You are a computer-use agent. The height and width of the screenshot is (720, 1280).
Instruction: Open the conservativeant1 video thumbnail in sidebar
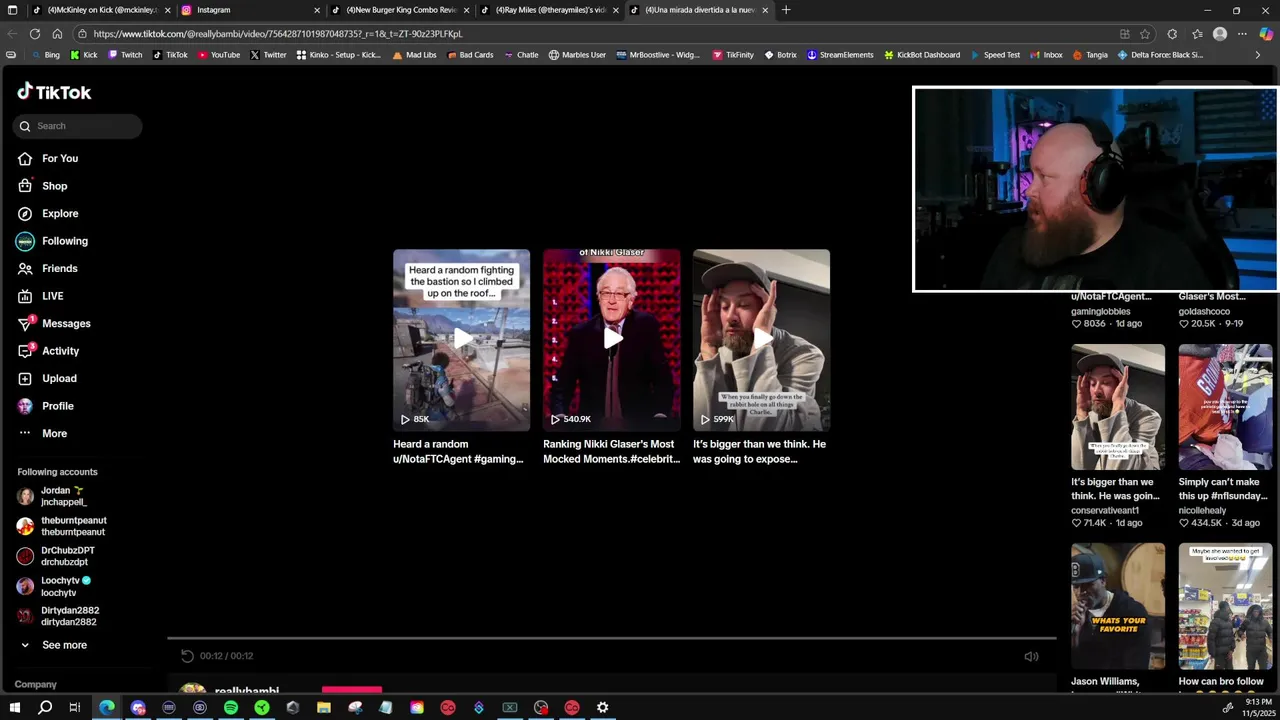click(x=1118, y=407)
